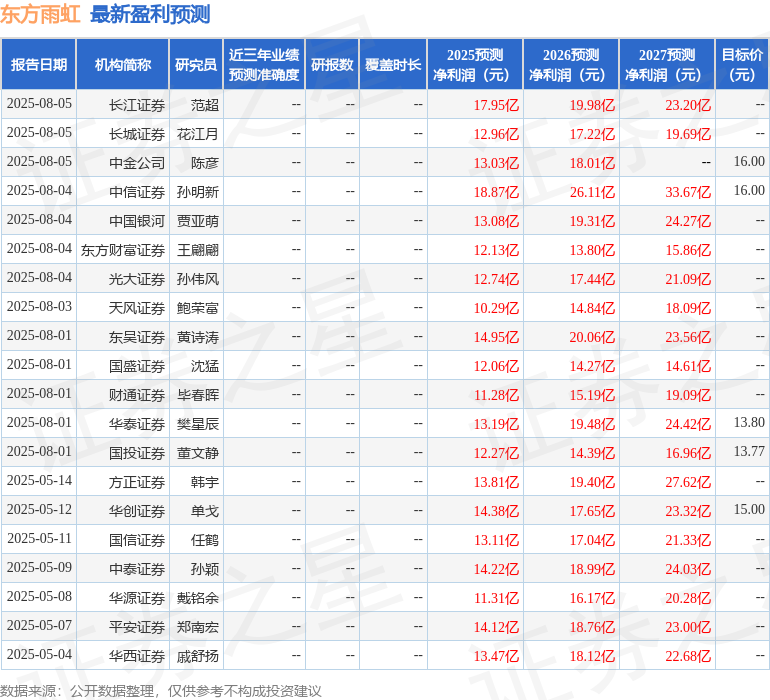Click the 2025-05-09 report date
This screenshot has width=770, height=700.
(x=39, y=567)
